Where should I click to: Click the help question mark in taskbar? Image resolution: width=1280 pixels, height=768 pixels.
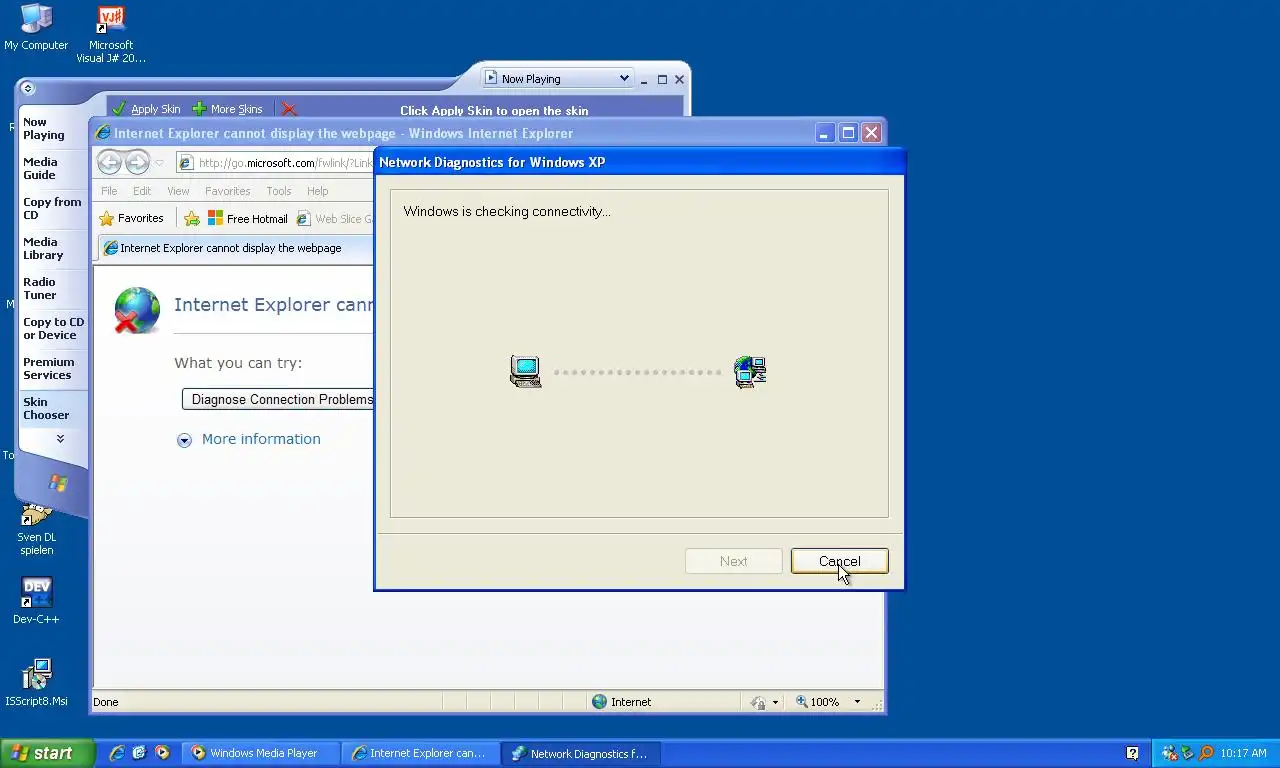pyautogui.click(x=1132, y=753)
